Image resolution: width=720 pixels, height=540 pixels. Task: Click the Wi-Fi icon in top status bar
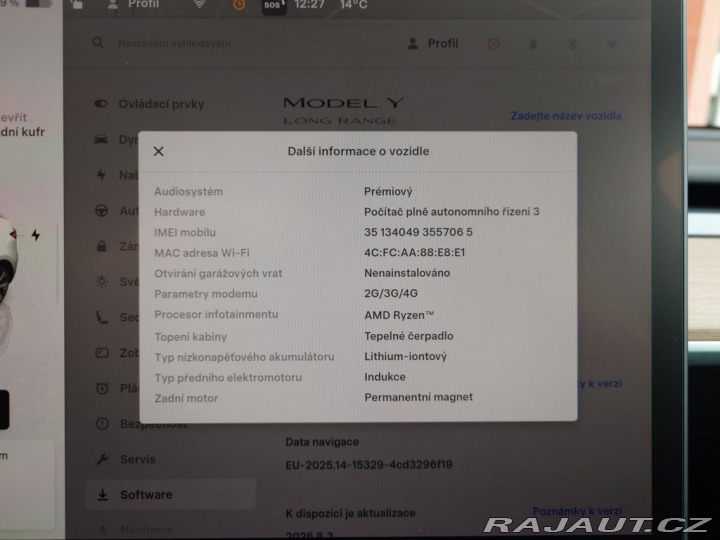coord(199,5)
